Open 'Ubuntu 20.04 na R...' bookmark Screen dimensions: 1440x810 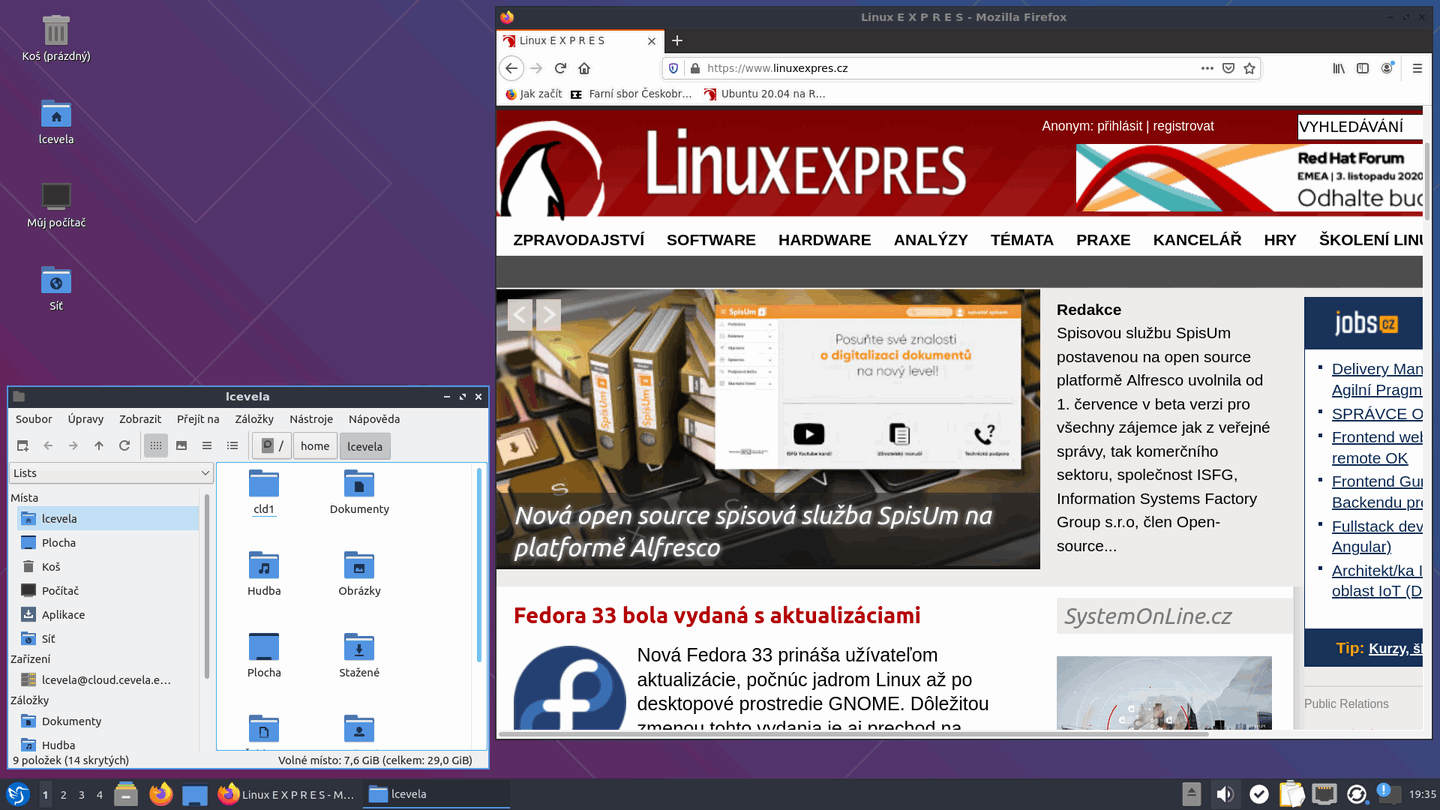coord(765,94)
